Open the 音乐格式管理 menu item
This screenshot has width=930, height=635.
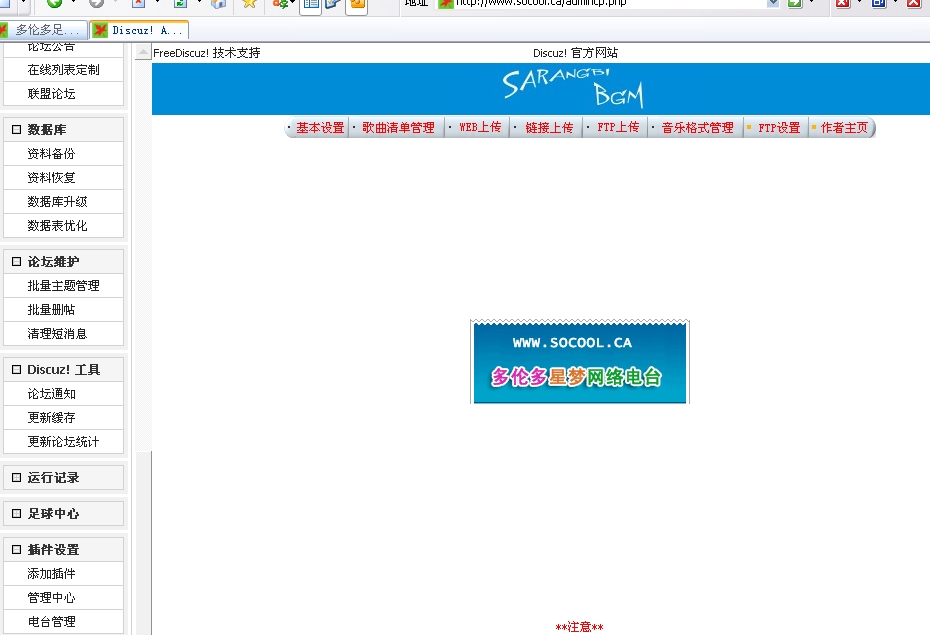698,127
